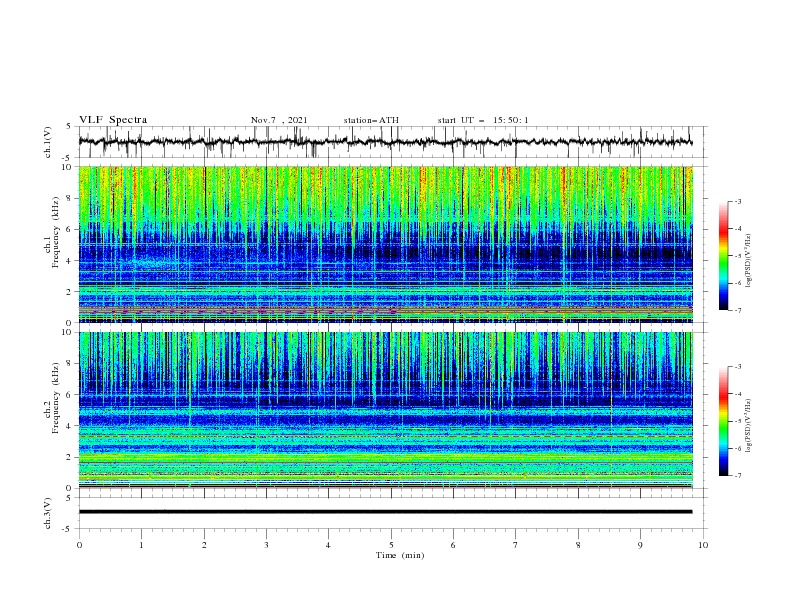
Task: Click the "9" tick on the time axis
Action: (640, 545)
